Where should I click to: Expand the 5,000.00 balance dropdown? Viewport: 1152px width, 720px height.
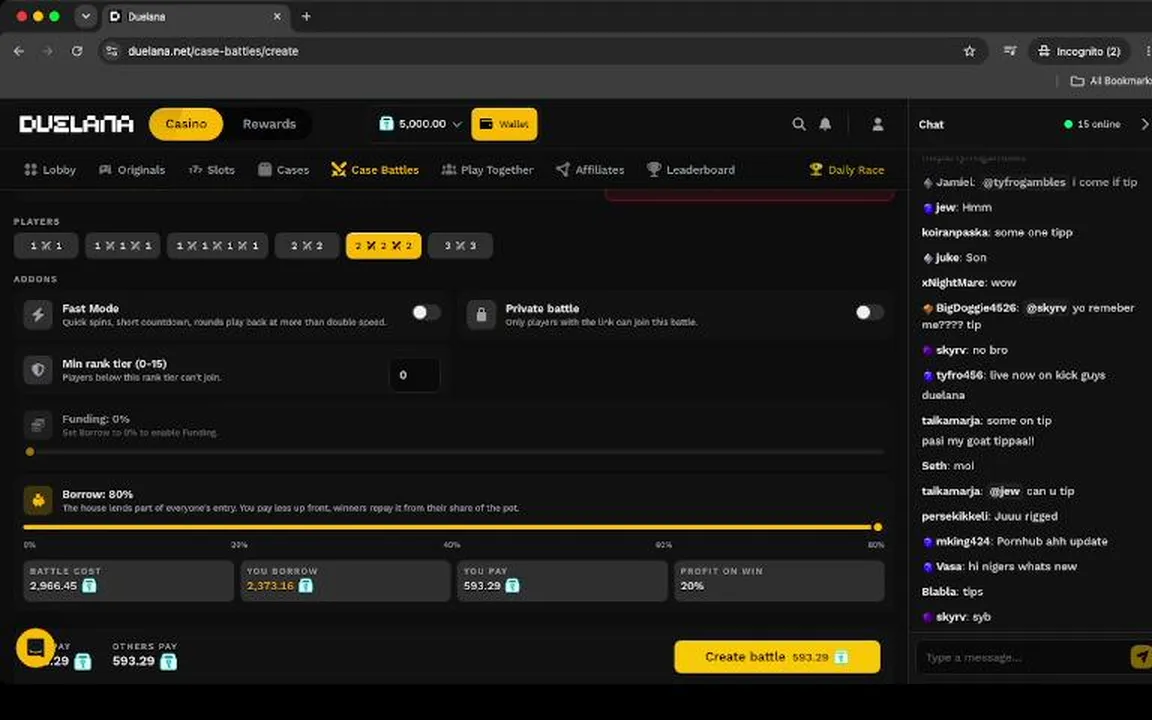420,124
